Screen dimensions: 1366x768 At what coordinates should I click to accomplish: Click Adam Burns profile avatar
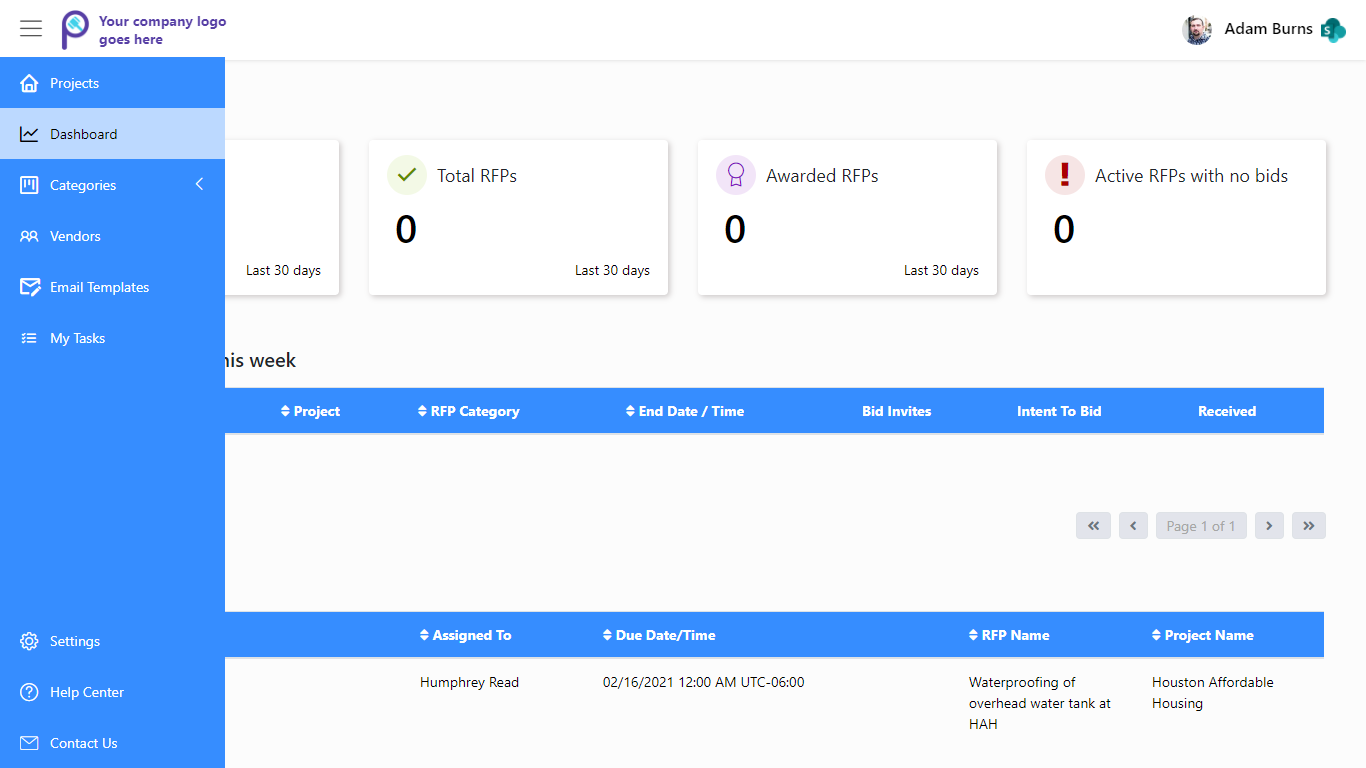tap(1197, 30)
